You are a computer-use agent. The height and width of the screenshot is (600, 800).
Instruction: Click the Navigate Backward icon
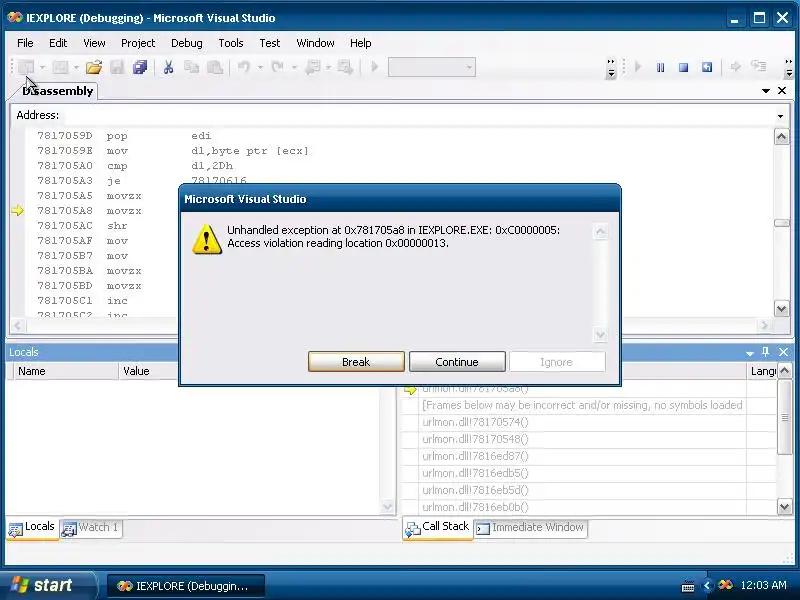312,67
